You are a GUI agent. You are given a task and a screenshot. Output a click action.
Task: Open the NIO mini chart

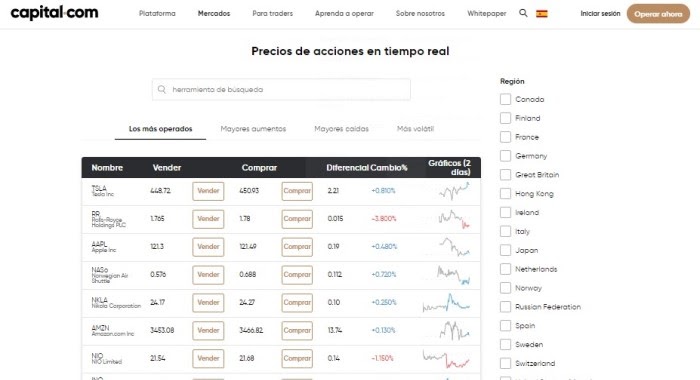(446, 358)
